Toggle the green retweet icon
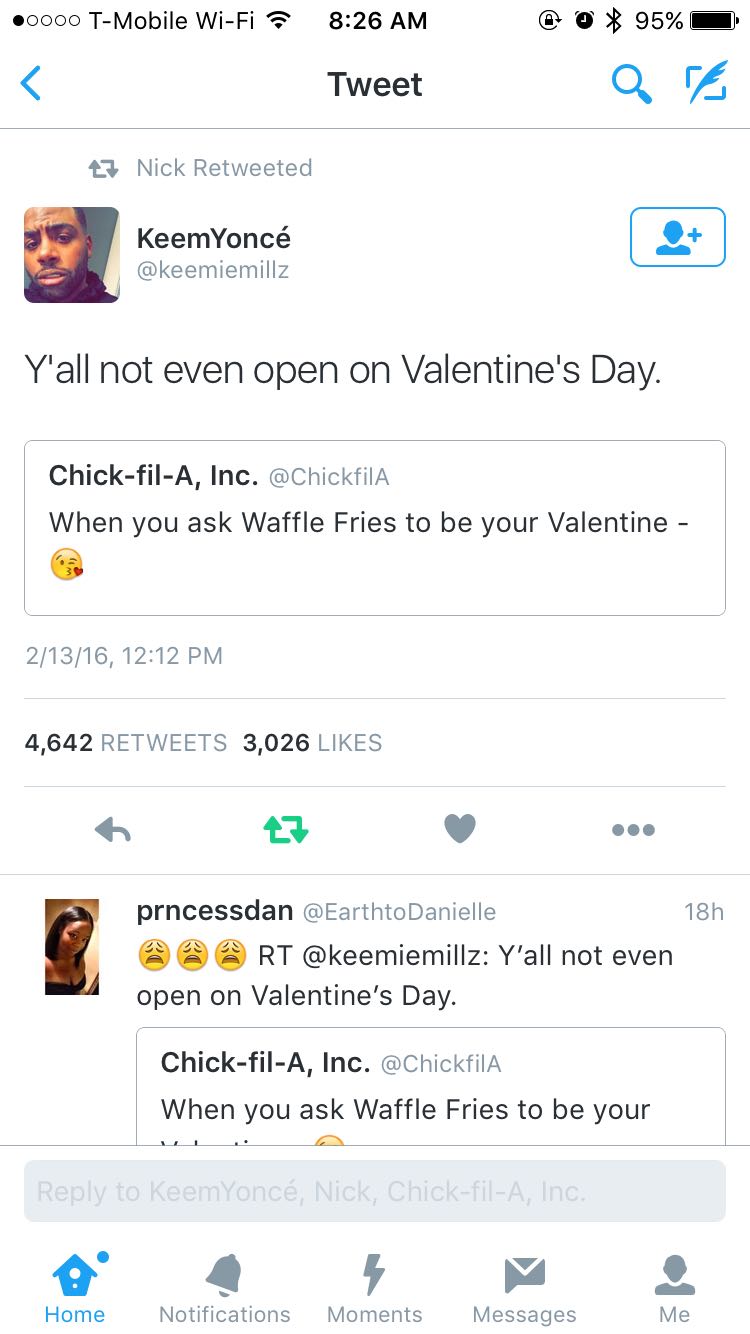The height and width of the screenshot is (1334, 750). 285,829
